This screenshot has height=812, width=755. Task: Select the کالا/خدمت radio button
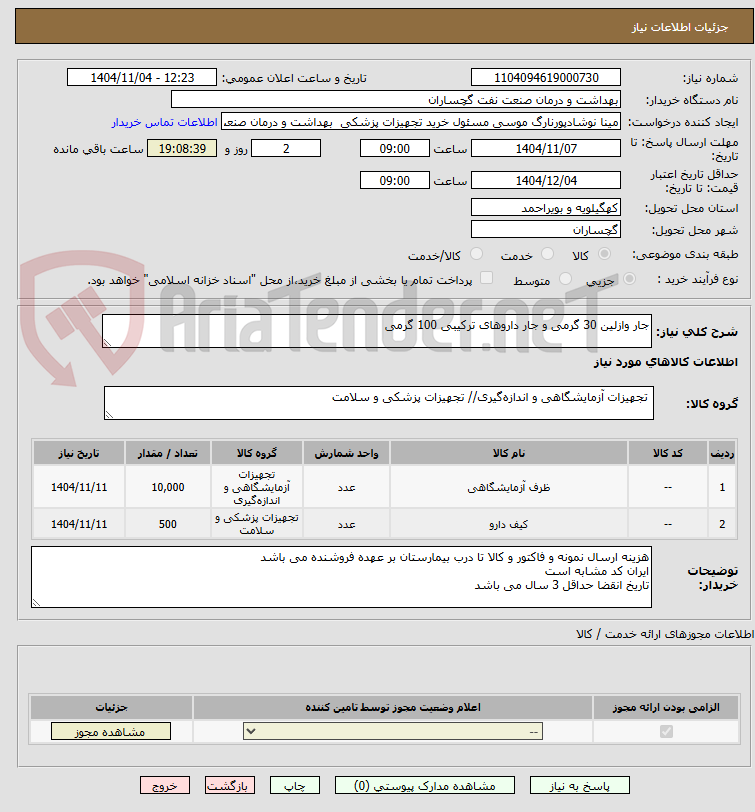point(476,254)
